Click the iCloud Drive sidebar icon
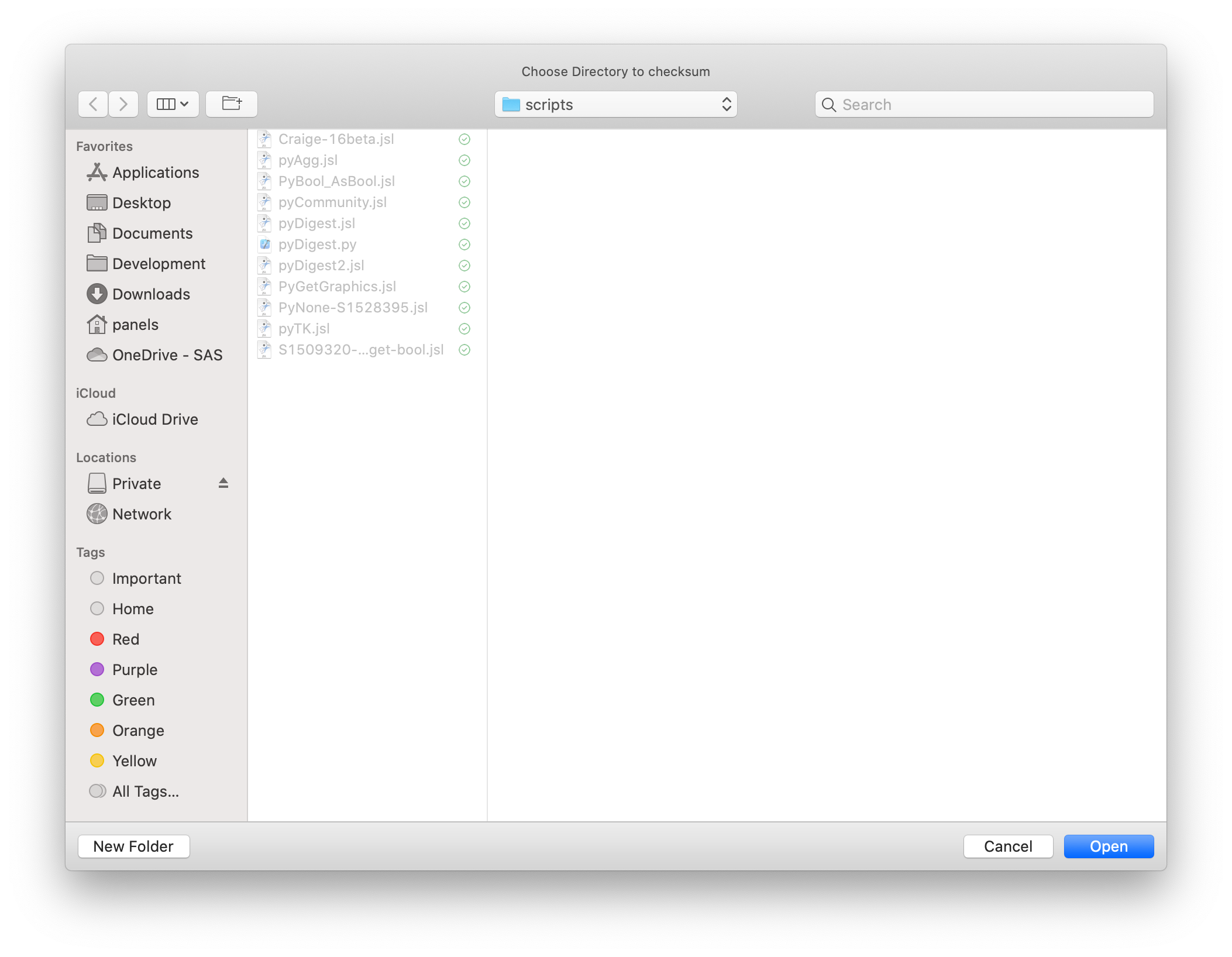Image resolution: width=1232 pixels, height=957 pixels. [97, 419]
